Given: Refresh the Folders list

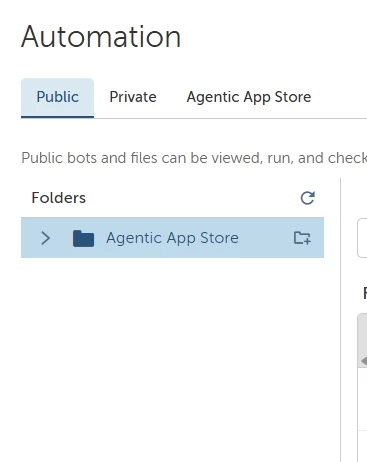Looking at the screenshot, I should pyautogui.click(x=307, y=198).
